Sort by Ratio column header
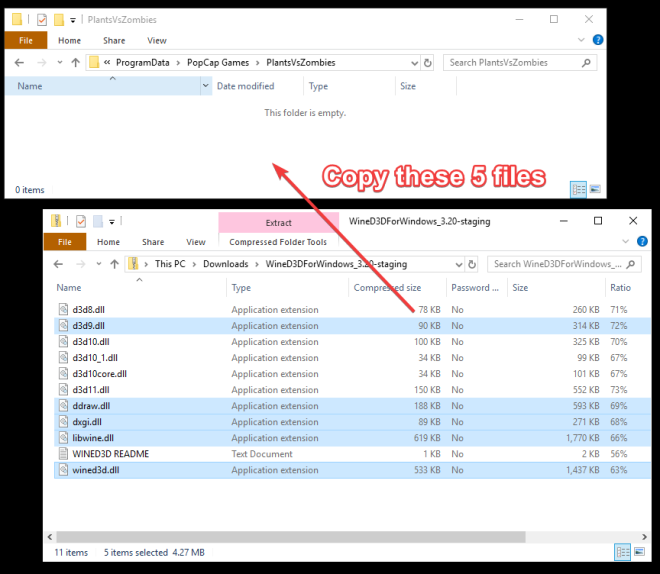 [620, 287]
